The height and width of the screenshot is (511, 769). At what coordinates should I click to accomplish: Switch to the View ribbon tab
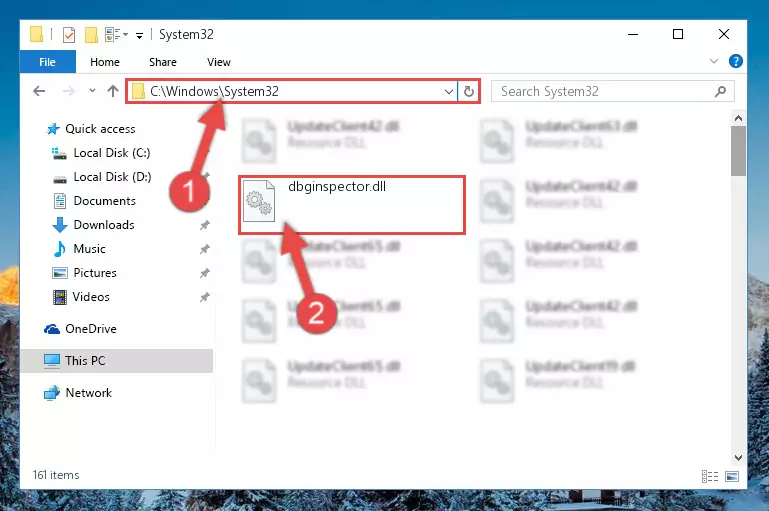tap(219, 62)
